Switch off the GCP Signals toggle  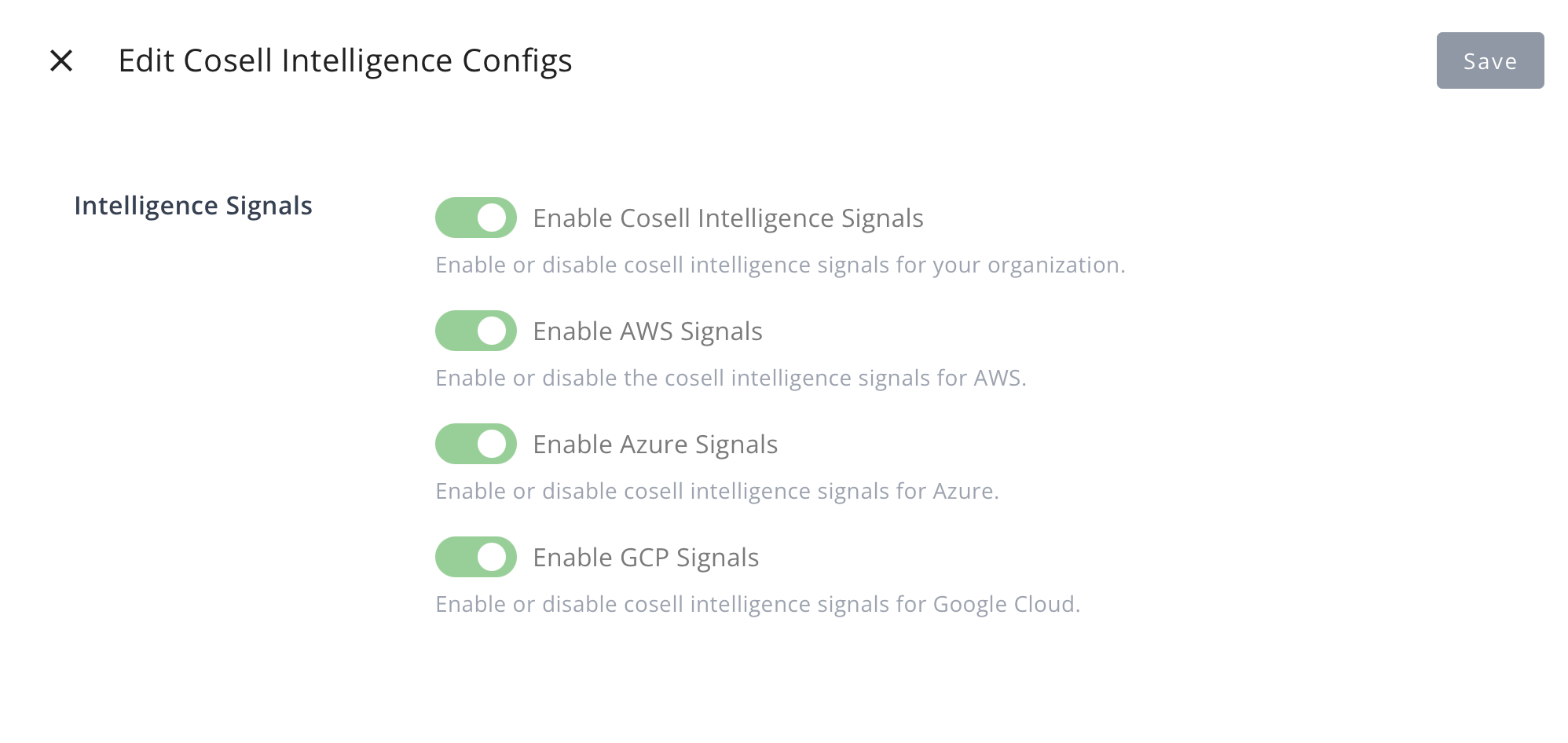[475, 557]
